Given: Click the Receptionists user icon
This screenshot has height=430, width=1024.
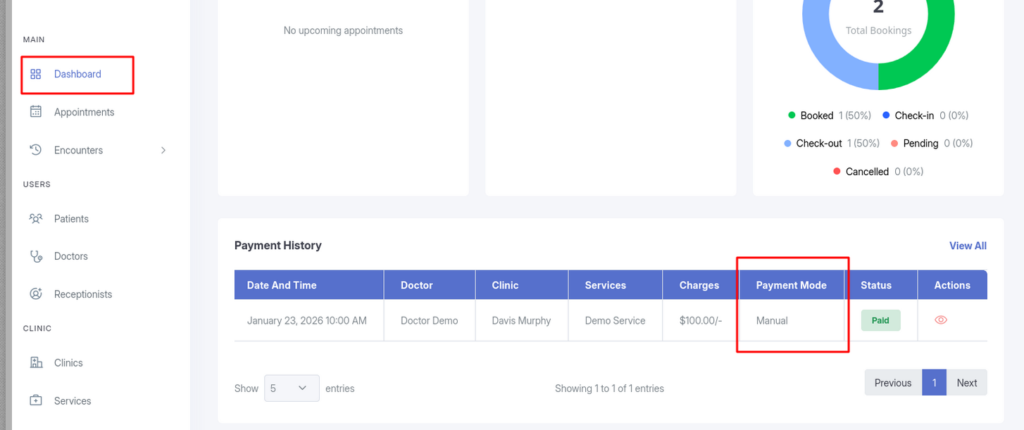Looking at the screenshot, I should 36,294.
